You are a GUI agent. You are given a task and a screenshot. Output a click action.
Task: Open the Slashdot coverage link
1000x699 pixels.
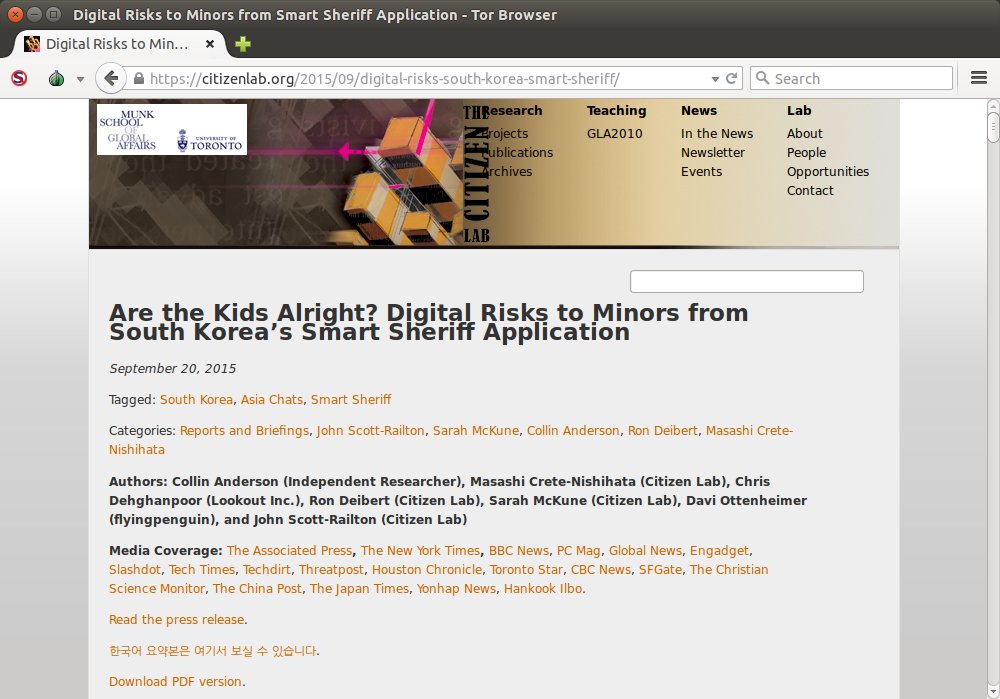[x=135, y=570]
